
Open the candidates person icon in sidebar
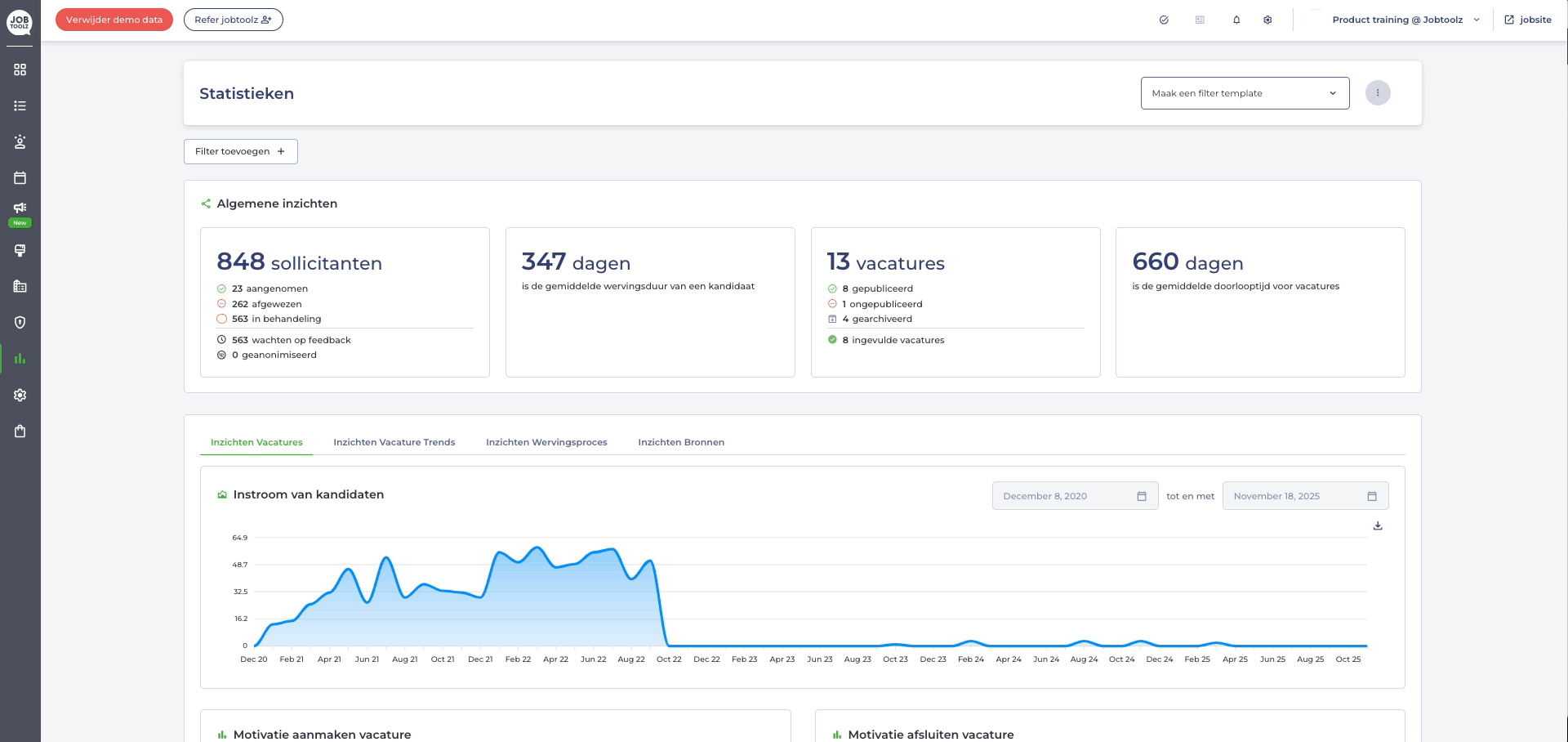pyautogui.click(x=20, y=142)
